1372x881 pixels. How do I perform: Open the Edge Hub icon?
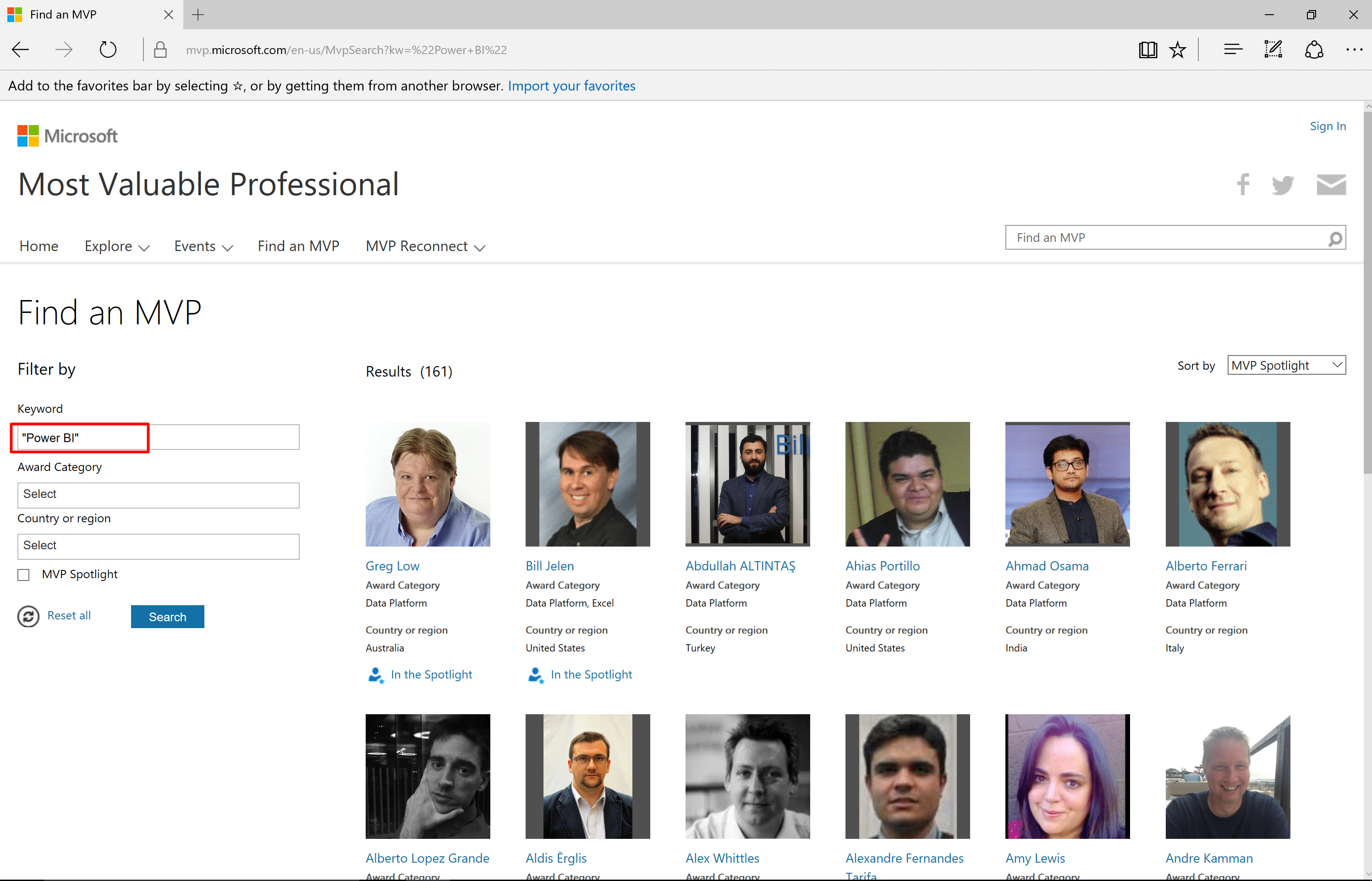point(1233,50)
